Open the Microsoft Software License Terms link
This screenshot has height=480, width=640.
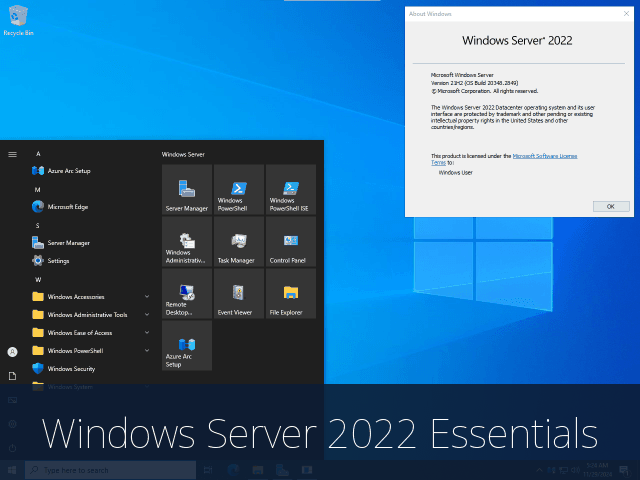pyautogui.click(x=544, y=156)
